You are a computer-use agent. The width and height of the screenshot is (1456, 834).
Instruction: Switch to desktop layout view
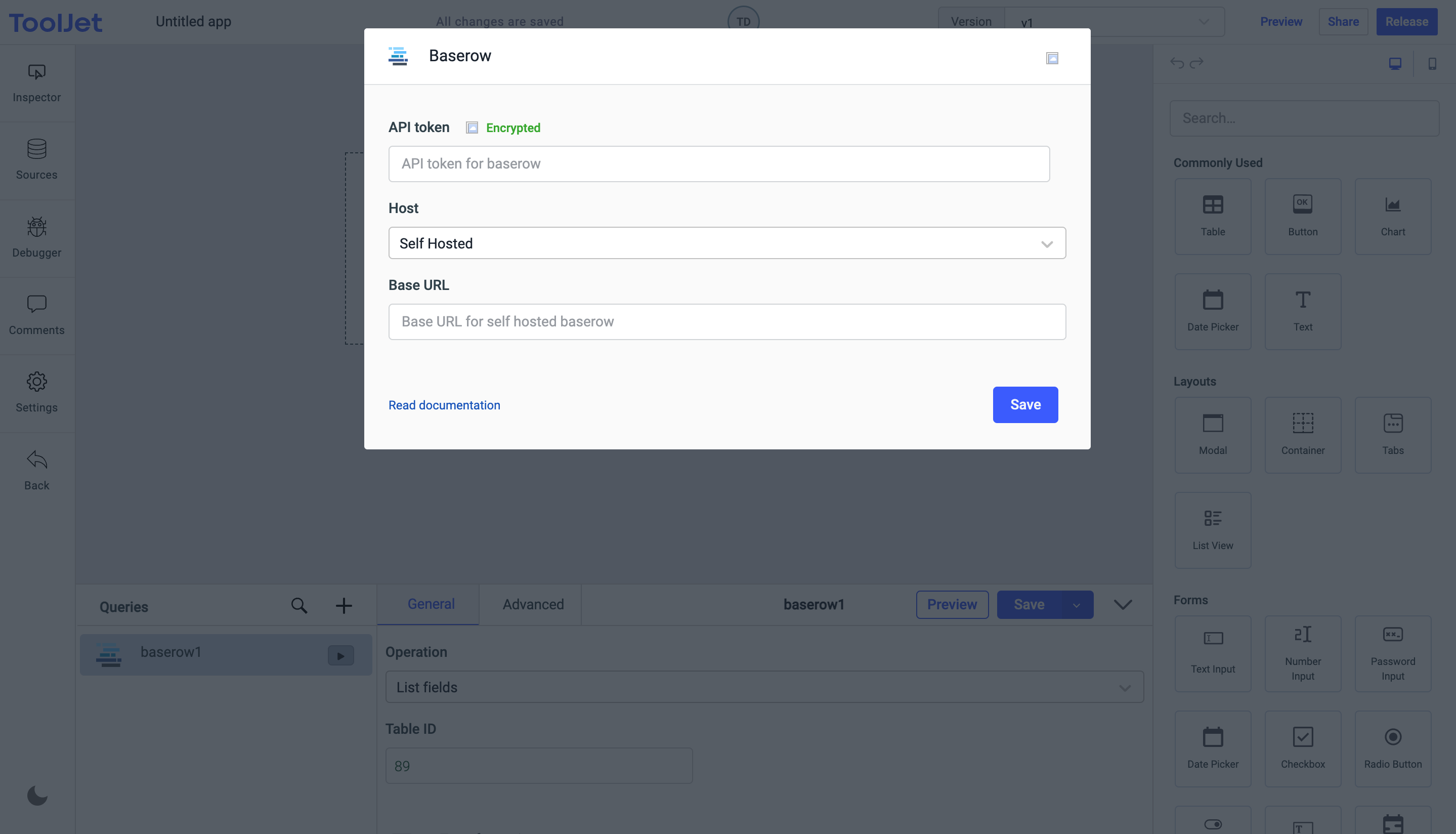1395,64
